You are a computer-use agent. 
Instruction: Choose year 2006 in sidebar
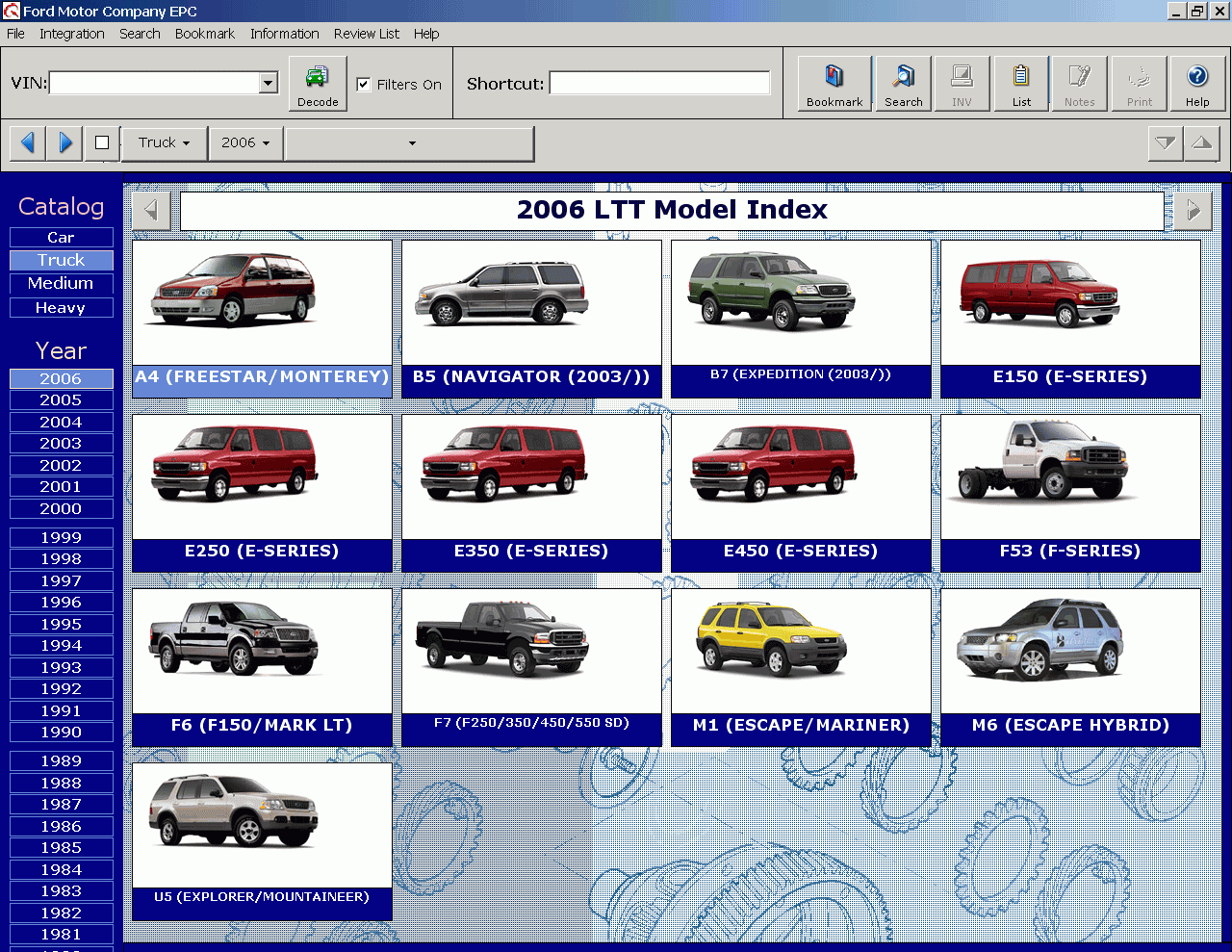click(62, 378)
